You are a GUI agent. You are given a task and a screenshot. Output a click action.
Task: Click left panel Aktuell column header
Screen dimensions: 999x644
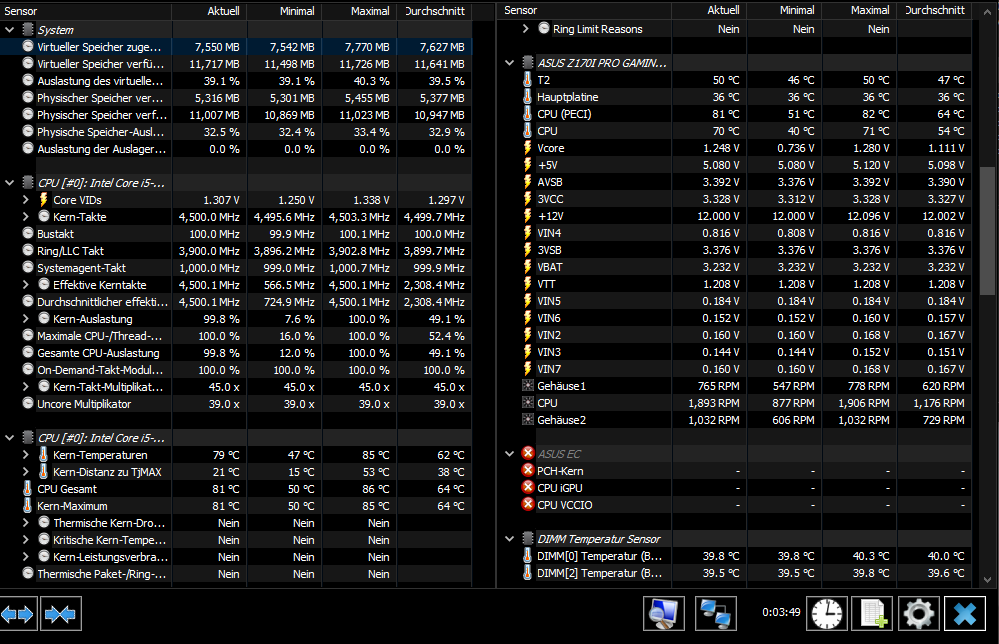210,11
